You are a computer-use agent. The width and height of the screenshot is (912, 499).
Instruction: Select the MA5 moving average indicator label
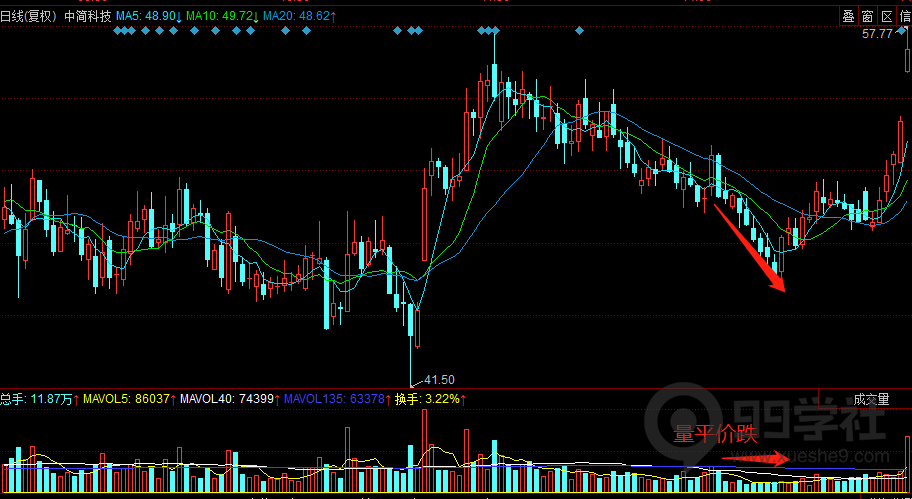148,17
